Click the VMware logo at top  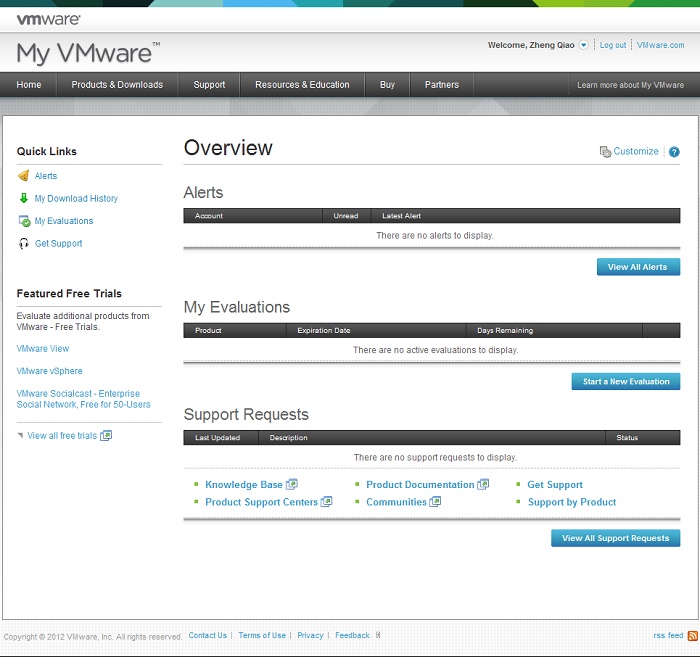click(49, 18)
